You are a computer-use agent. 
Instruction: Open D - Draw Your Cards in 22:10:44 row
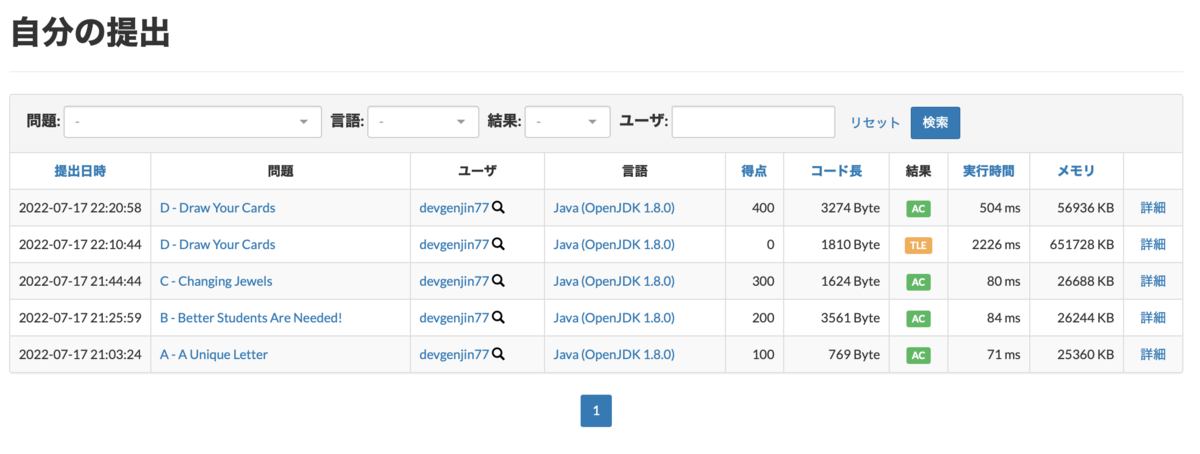(217, 245)
